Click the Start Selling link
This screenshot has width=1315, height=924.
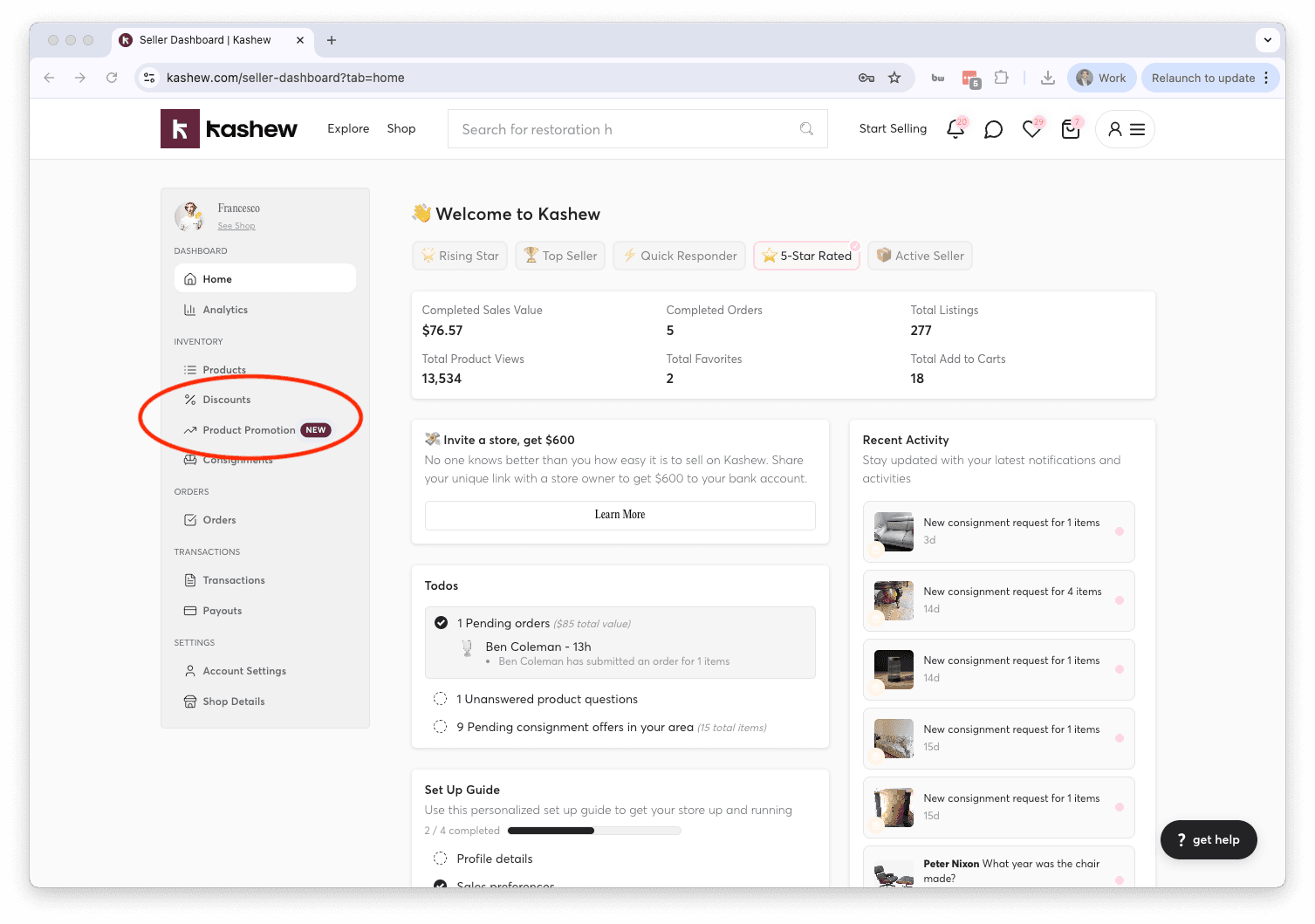coord(893,128)
